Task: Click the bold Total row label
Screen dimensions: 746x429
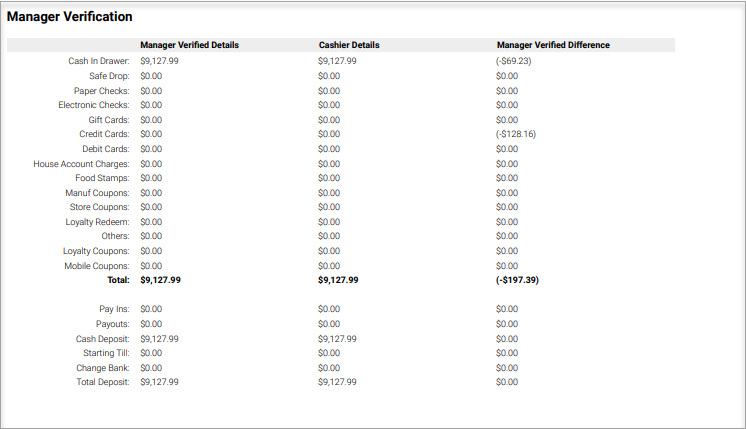Action: tap(119, 281)
